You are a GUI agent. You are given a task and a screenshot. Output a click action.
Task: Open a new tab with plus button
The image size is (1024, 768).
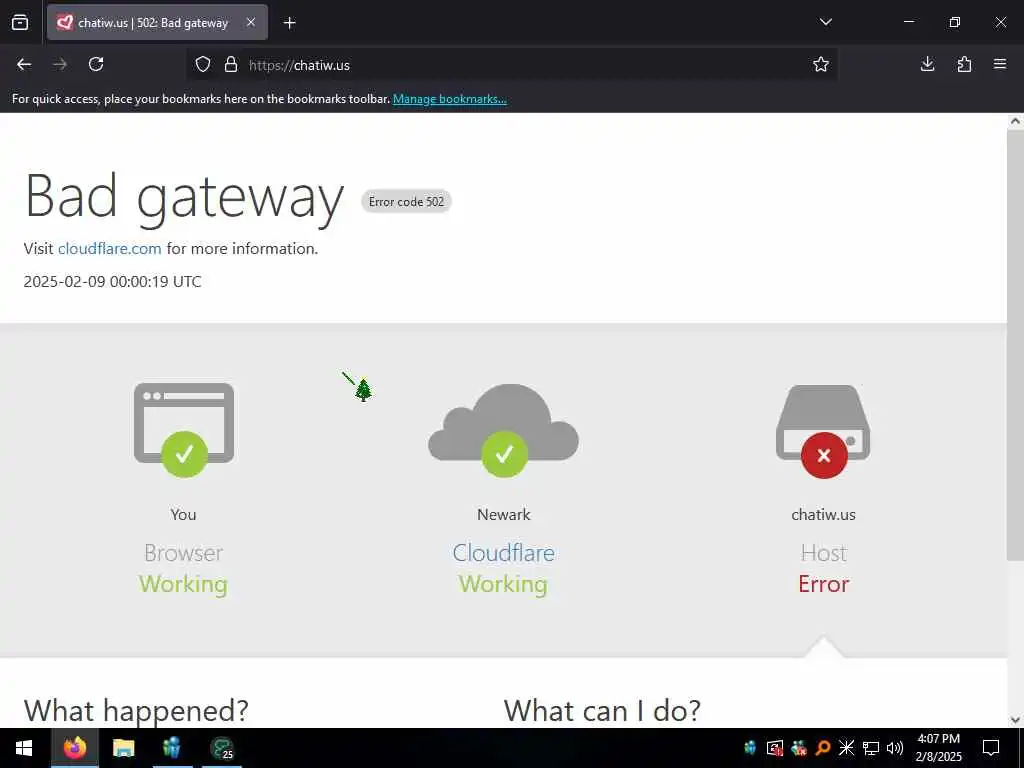290,23
